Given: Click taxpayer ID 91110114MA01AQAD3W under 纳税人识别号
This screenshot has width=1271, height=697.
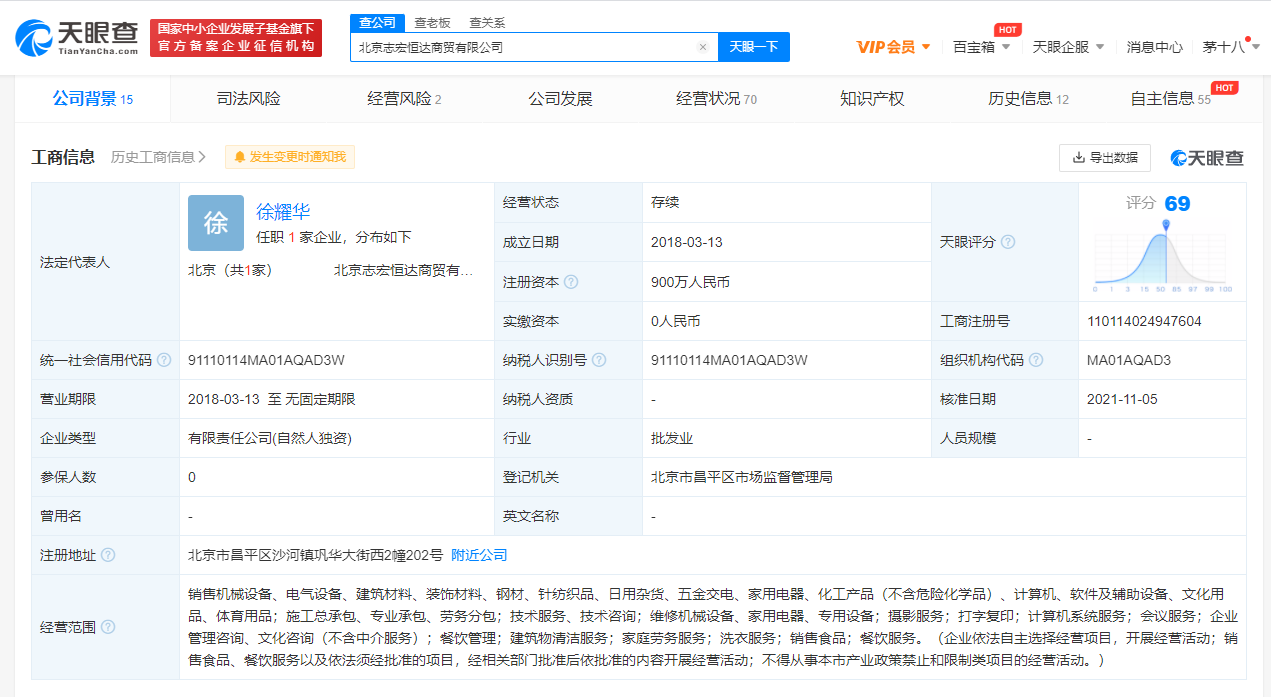Looking at the screenshot, I should click(x=729, y=360).
